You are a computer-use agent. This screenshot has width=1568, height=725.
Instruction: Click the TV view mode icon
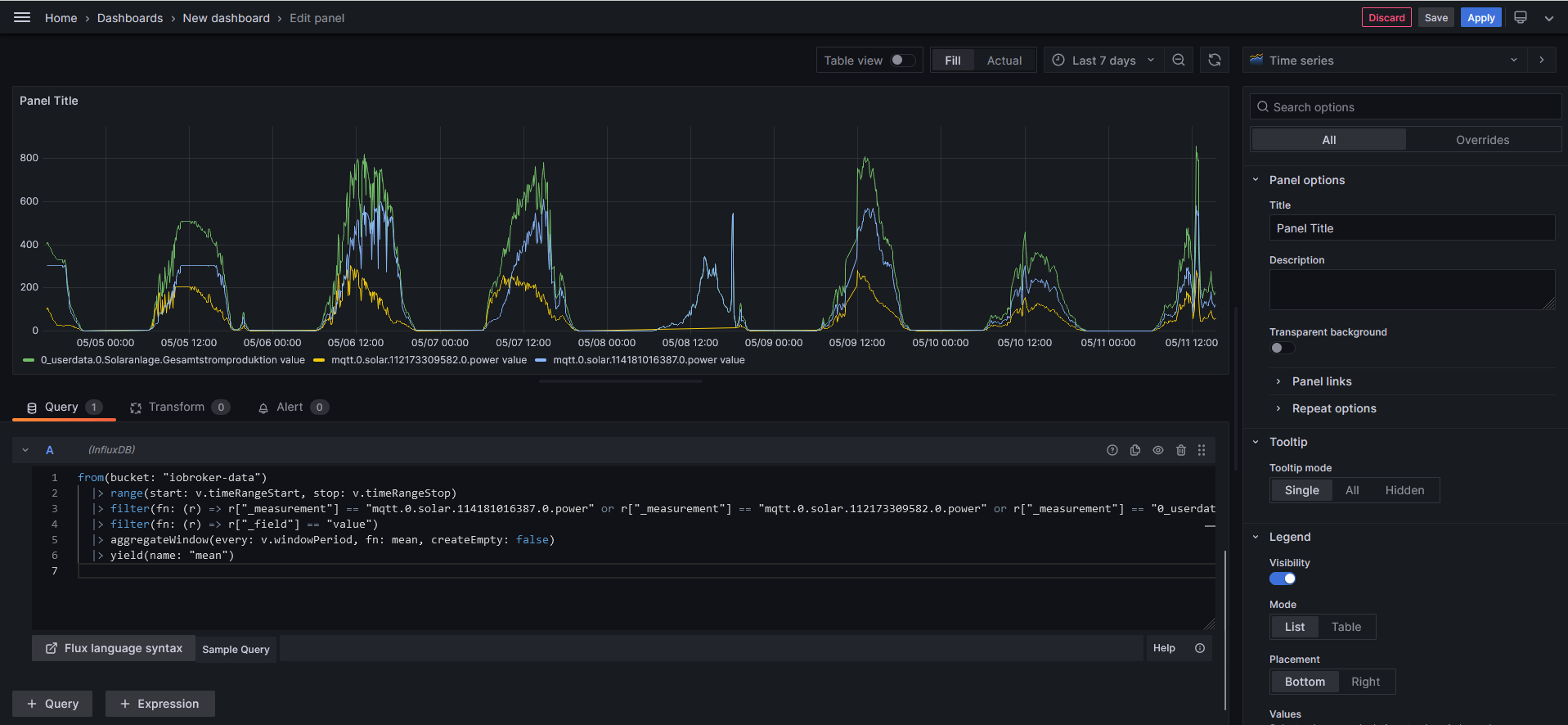[1521, 17]
